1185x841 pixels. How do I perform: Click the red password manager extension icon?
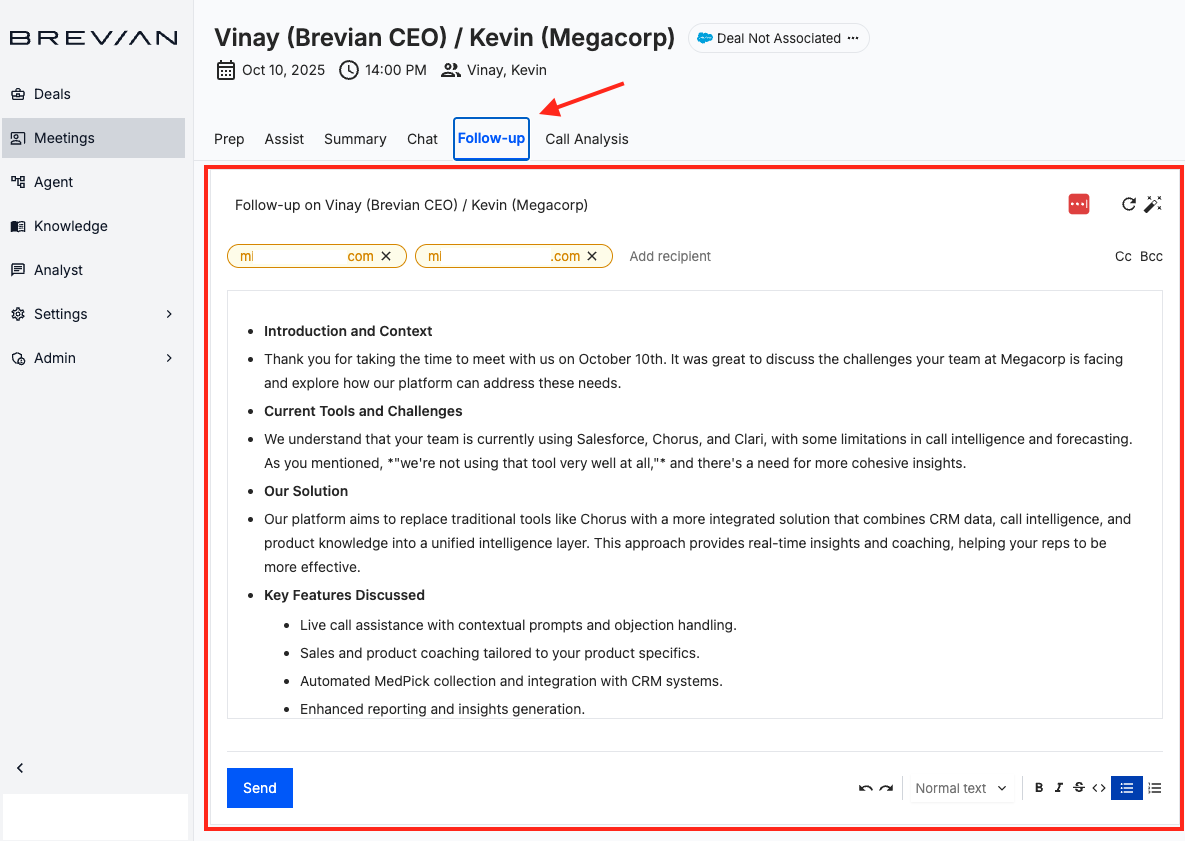(1078, 203)
